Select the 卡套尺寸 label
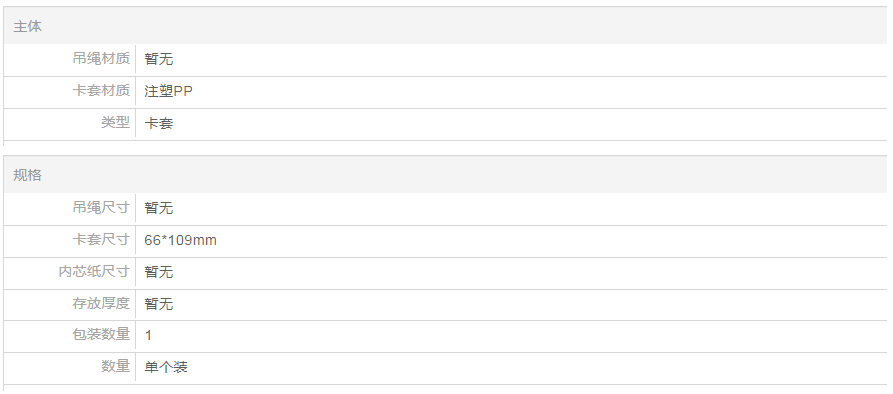Screen dimensions: 893x394 (101, 239)
